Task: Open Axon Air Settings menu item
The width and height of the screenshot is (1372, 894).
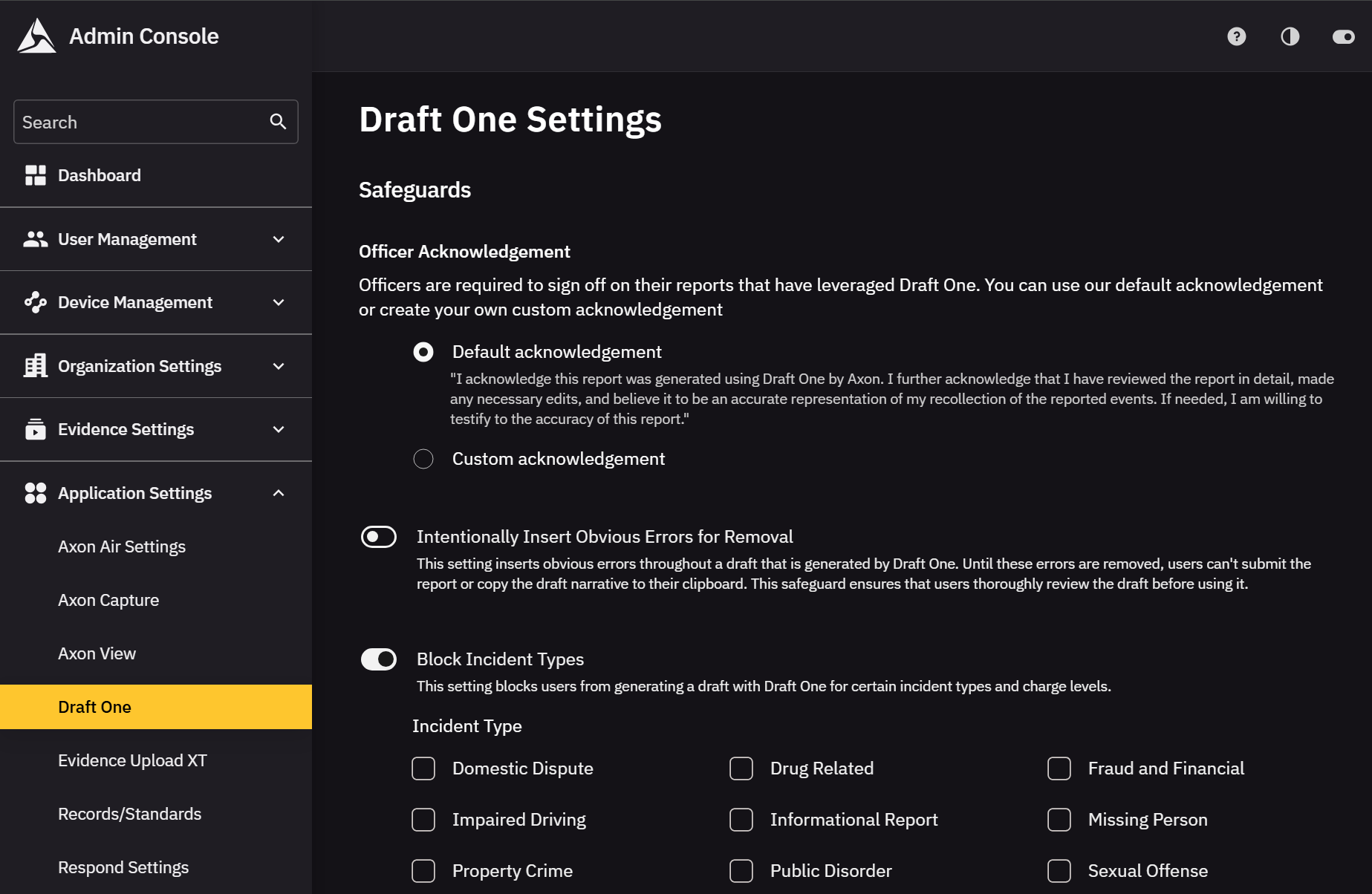Action: [122, 546]
